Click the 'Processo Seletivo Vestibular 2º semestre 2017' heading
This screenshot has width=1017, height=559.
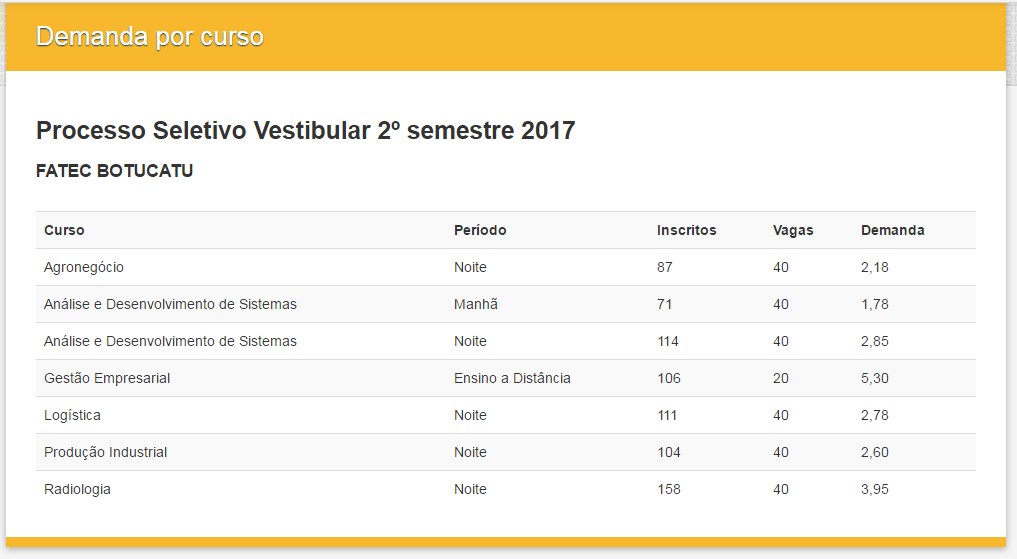(x=305, y=130)
